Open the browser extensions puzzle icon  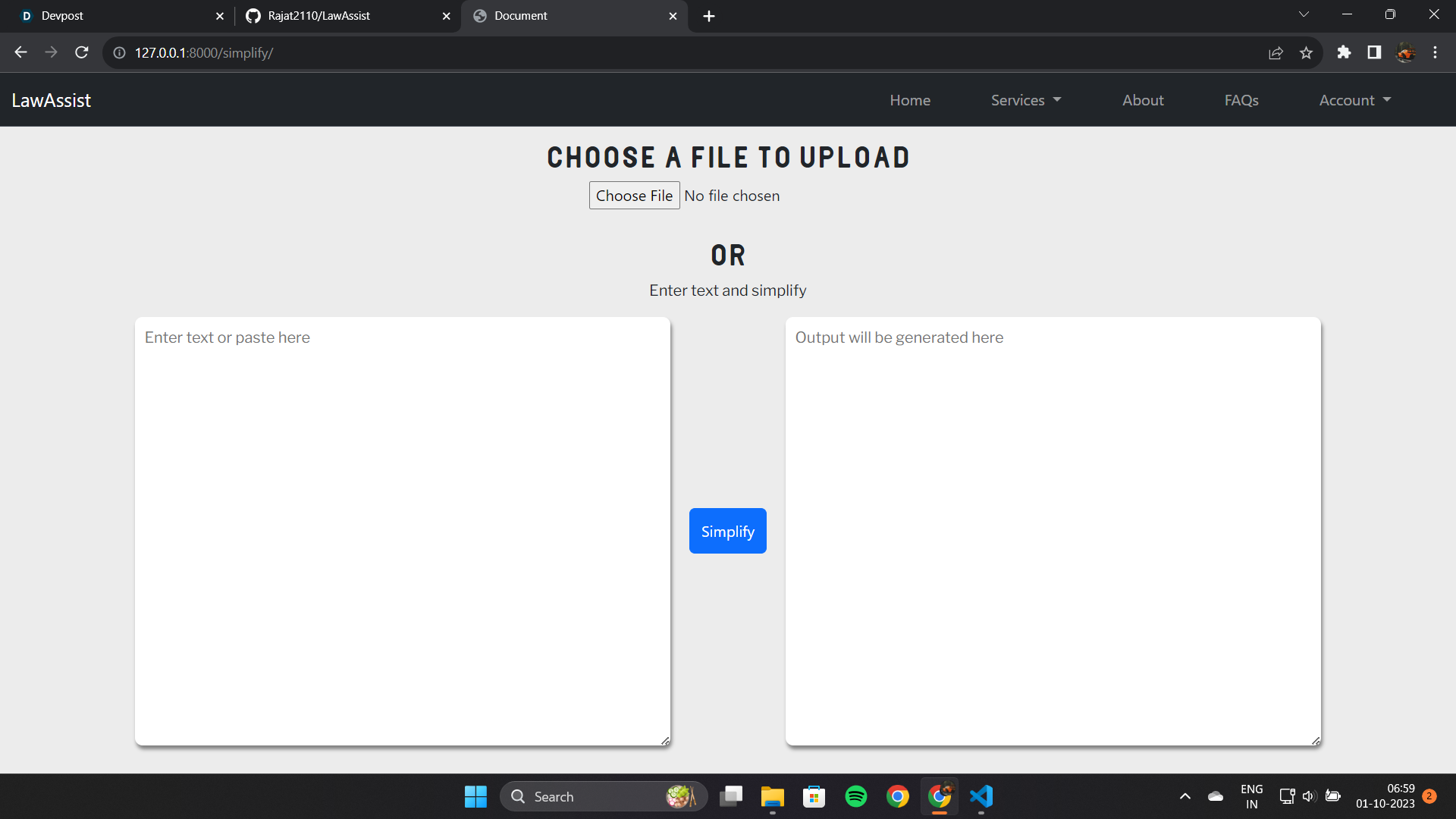[1344, 52]
